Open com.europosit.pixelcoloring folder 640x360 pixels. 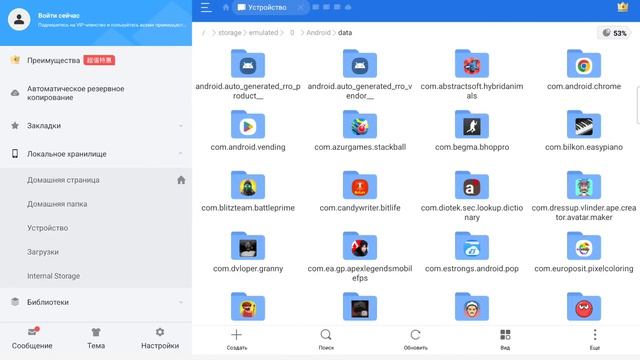(584, 252)
